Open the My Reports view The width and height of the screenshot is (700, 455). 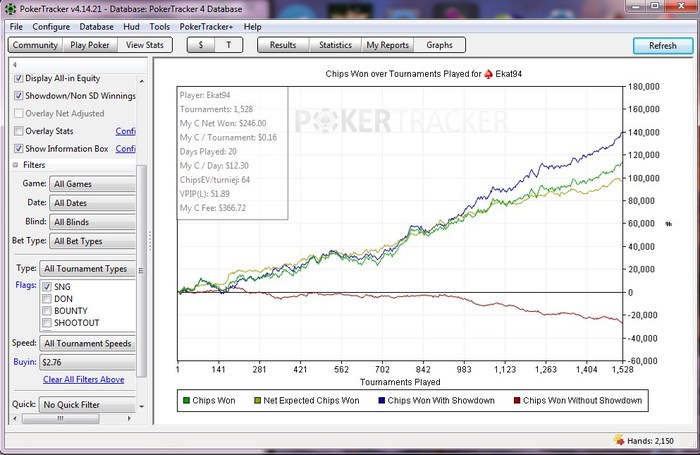[388, 45]
